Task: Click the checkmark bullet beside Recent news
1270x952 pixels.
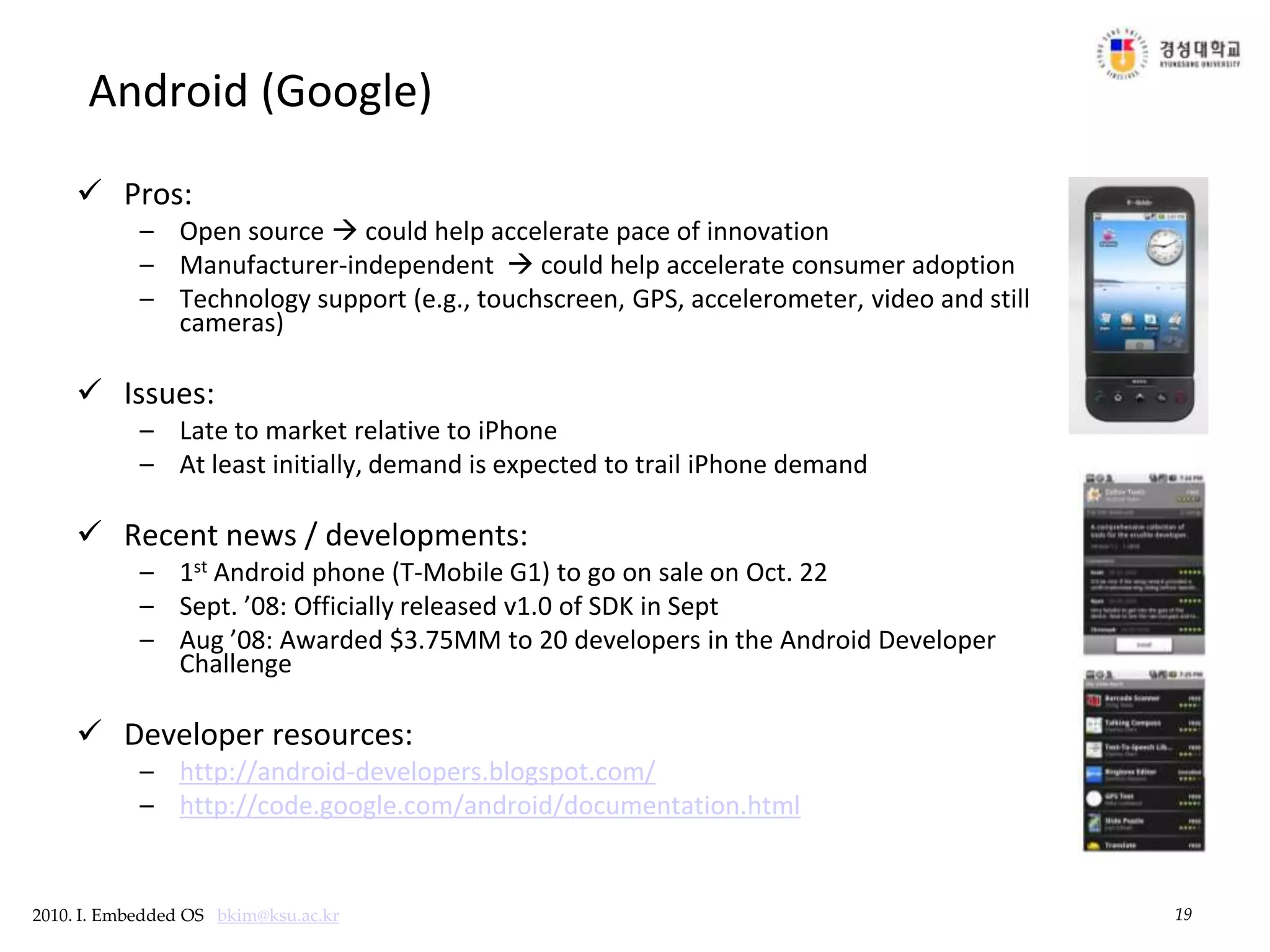Action: pyautogui.click(x=90, y=531)
